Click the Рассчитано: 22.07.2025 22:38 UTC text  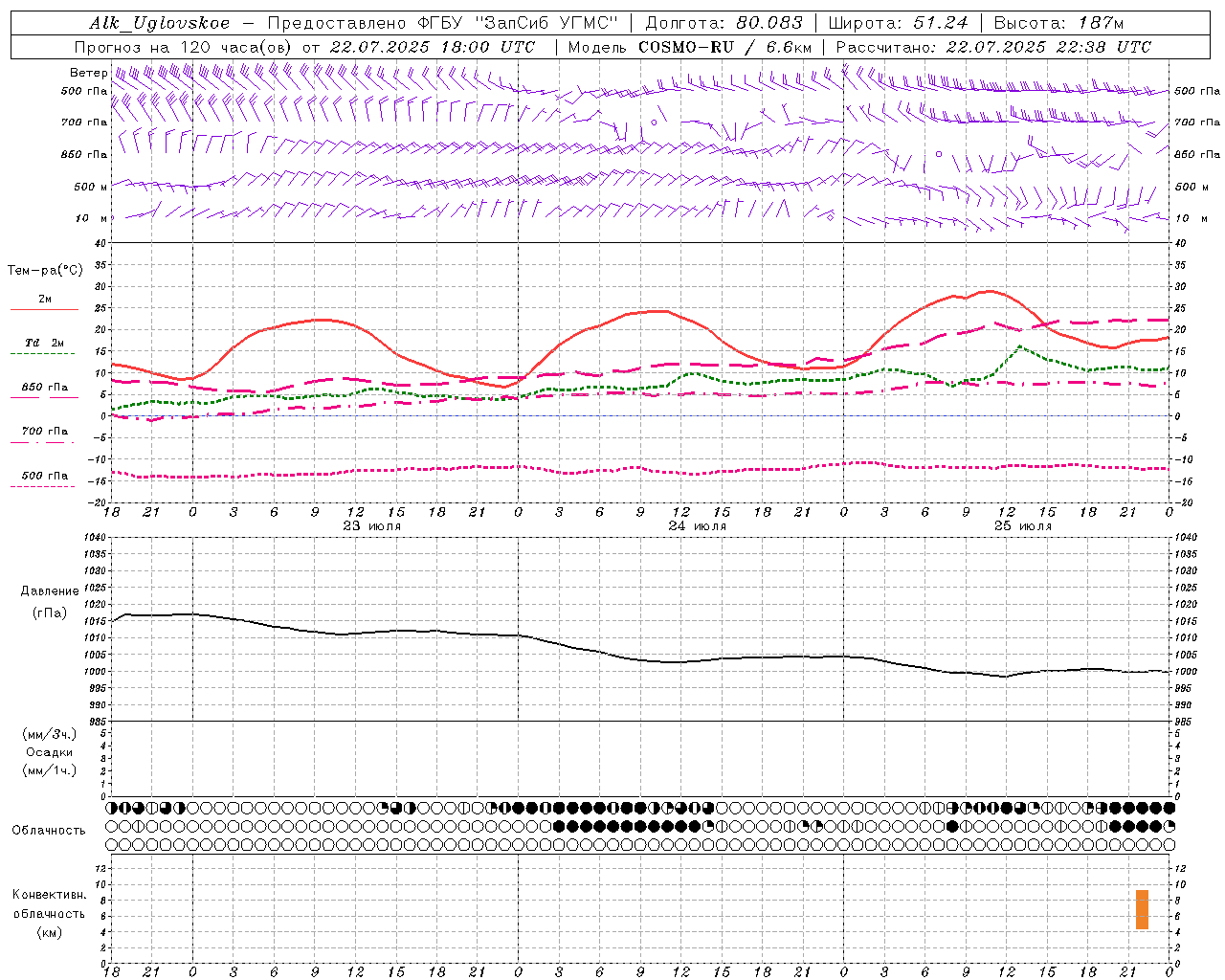994,47
